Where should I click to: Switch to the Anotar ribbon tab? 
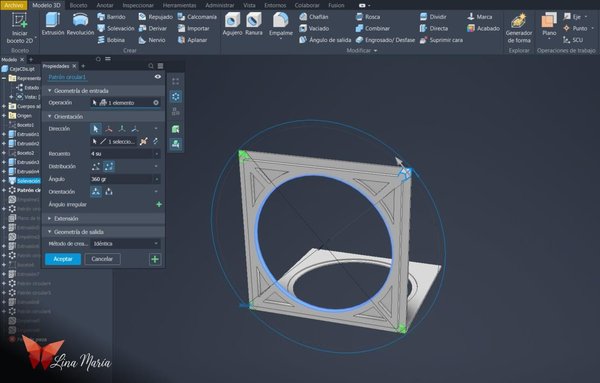point(104,5)
